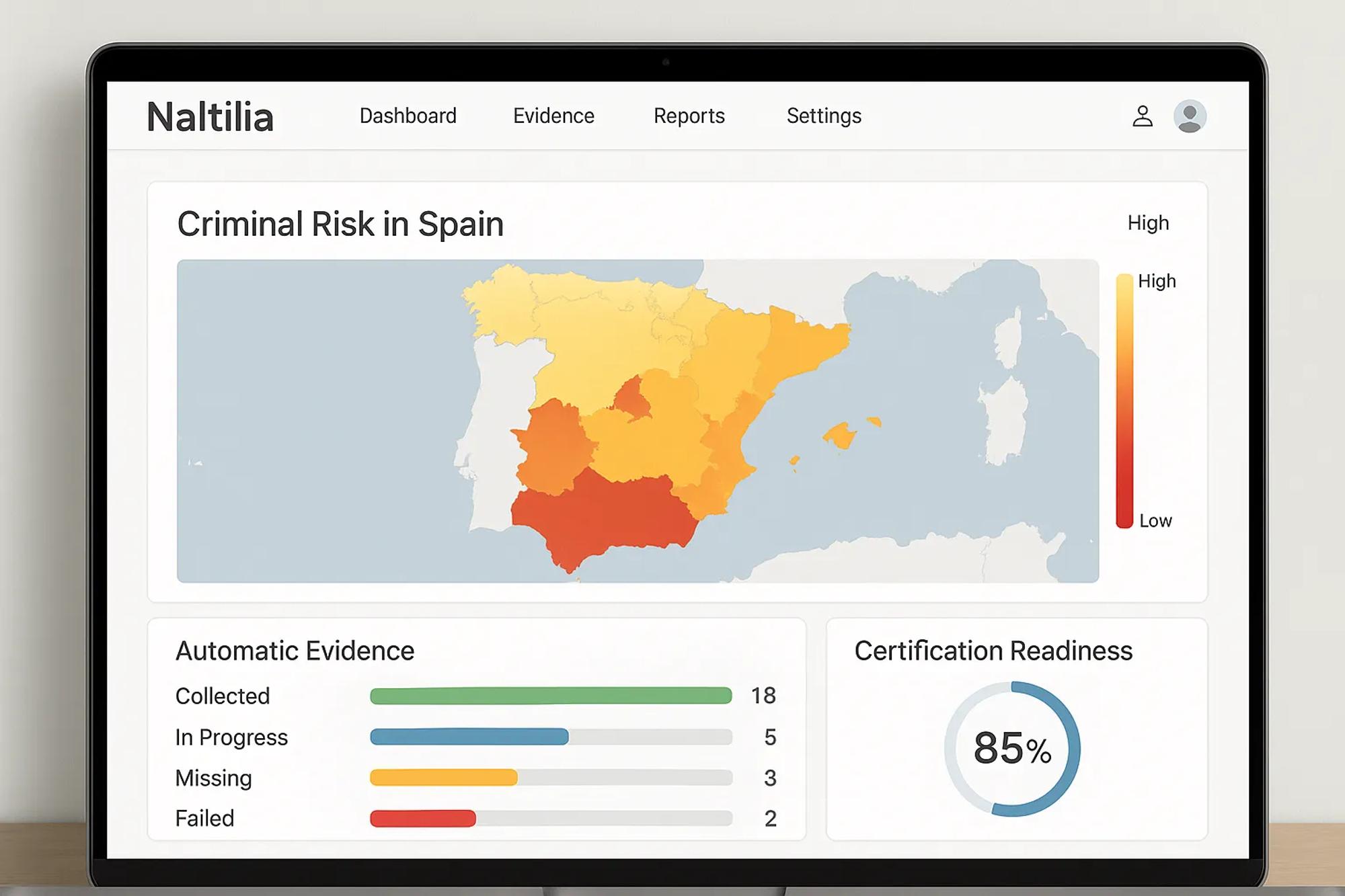
Task: Open the Settings menu item
Action: (x=824, y=116)
